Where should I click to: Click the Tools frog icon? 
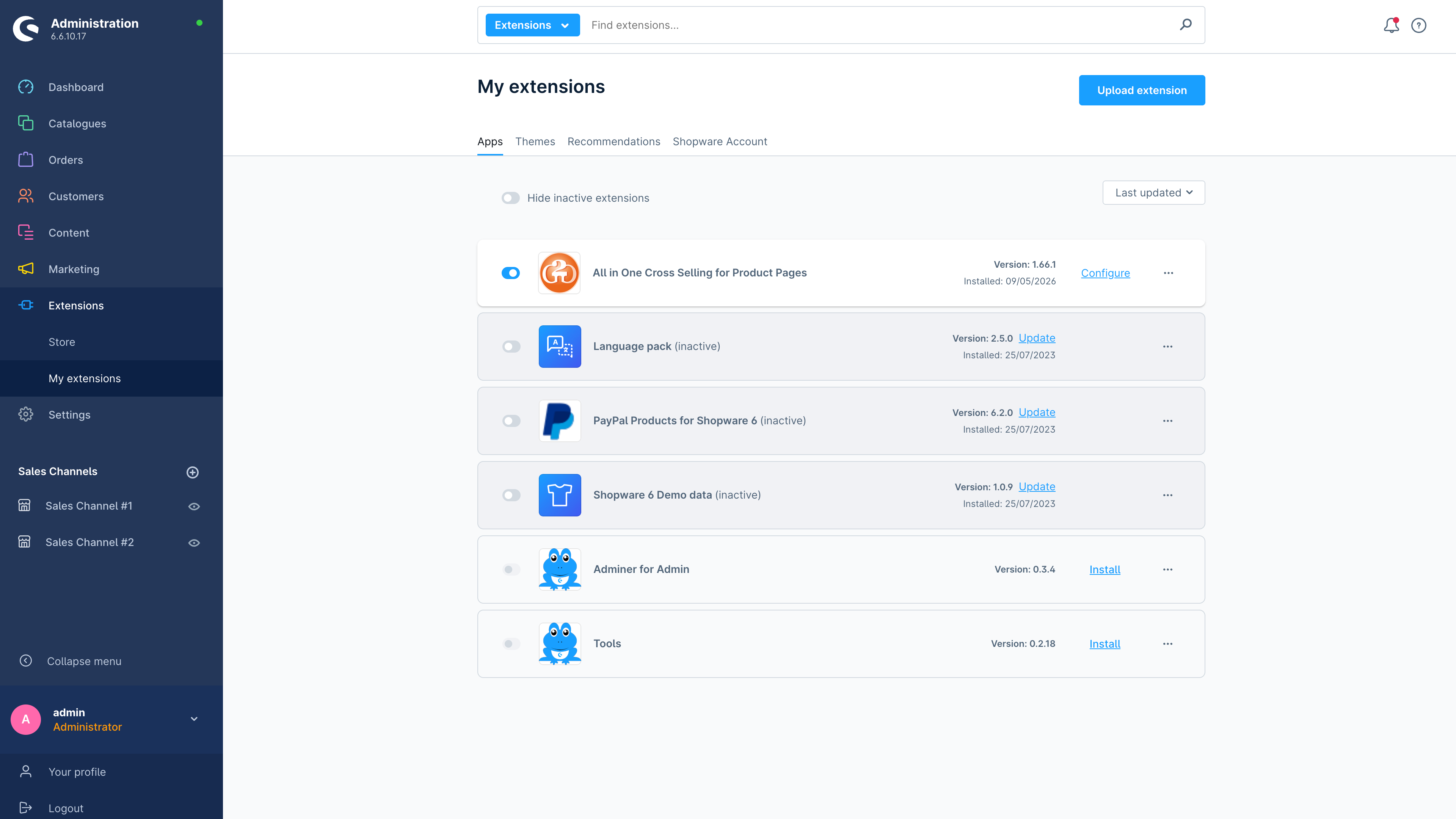(x=560, y=644)
